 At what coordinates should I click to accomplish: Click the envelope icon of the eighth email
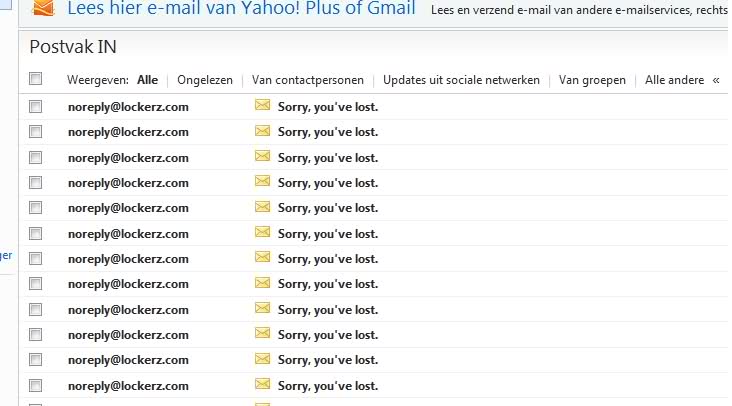tap(263, 283)
